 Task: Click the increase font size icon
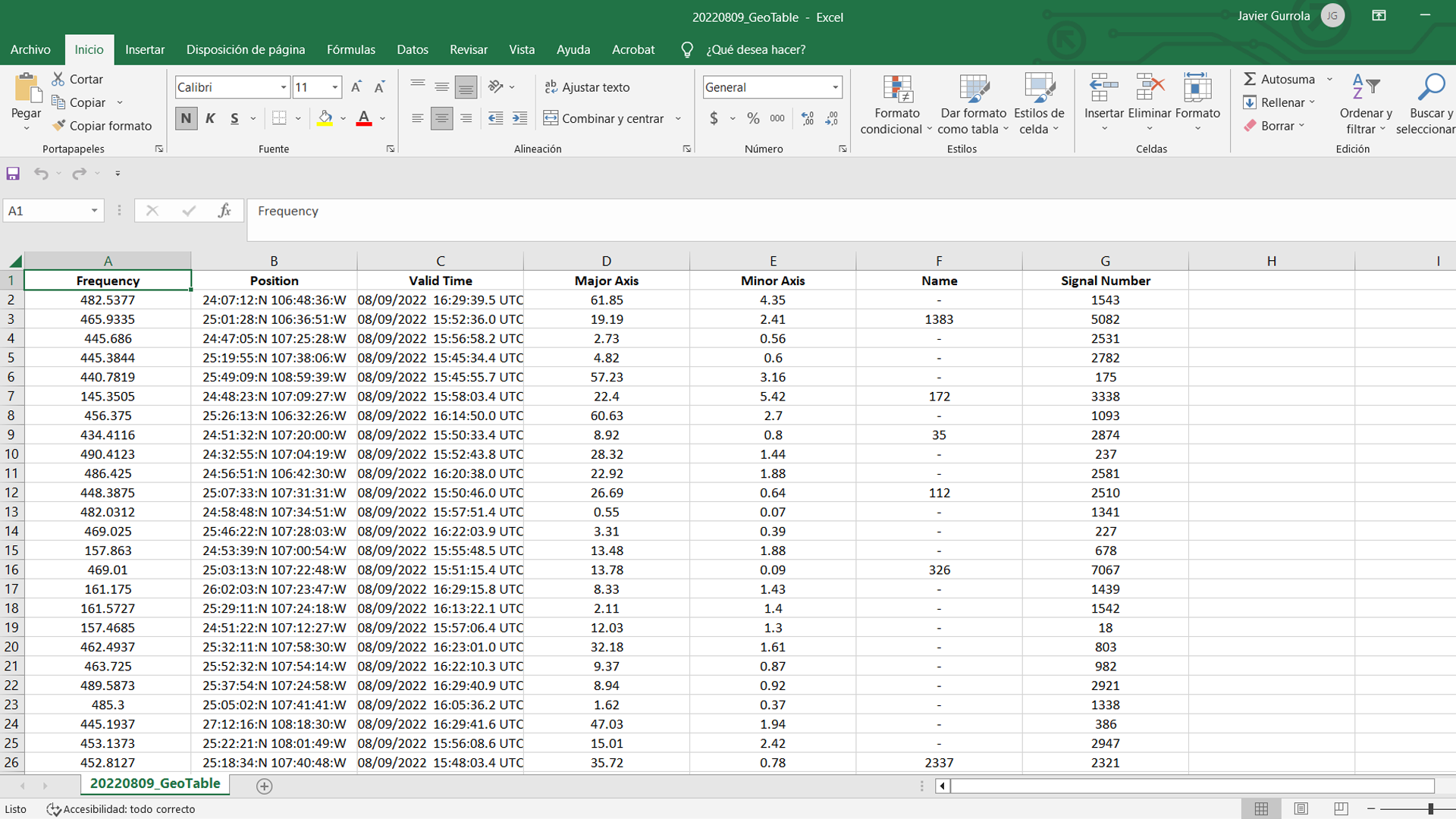click(356, 87)
